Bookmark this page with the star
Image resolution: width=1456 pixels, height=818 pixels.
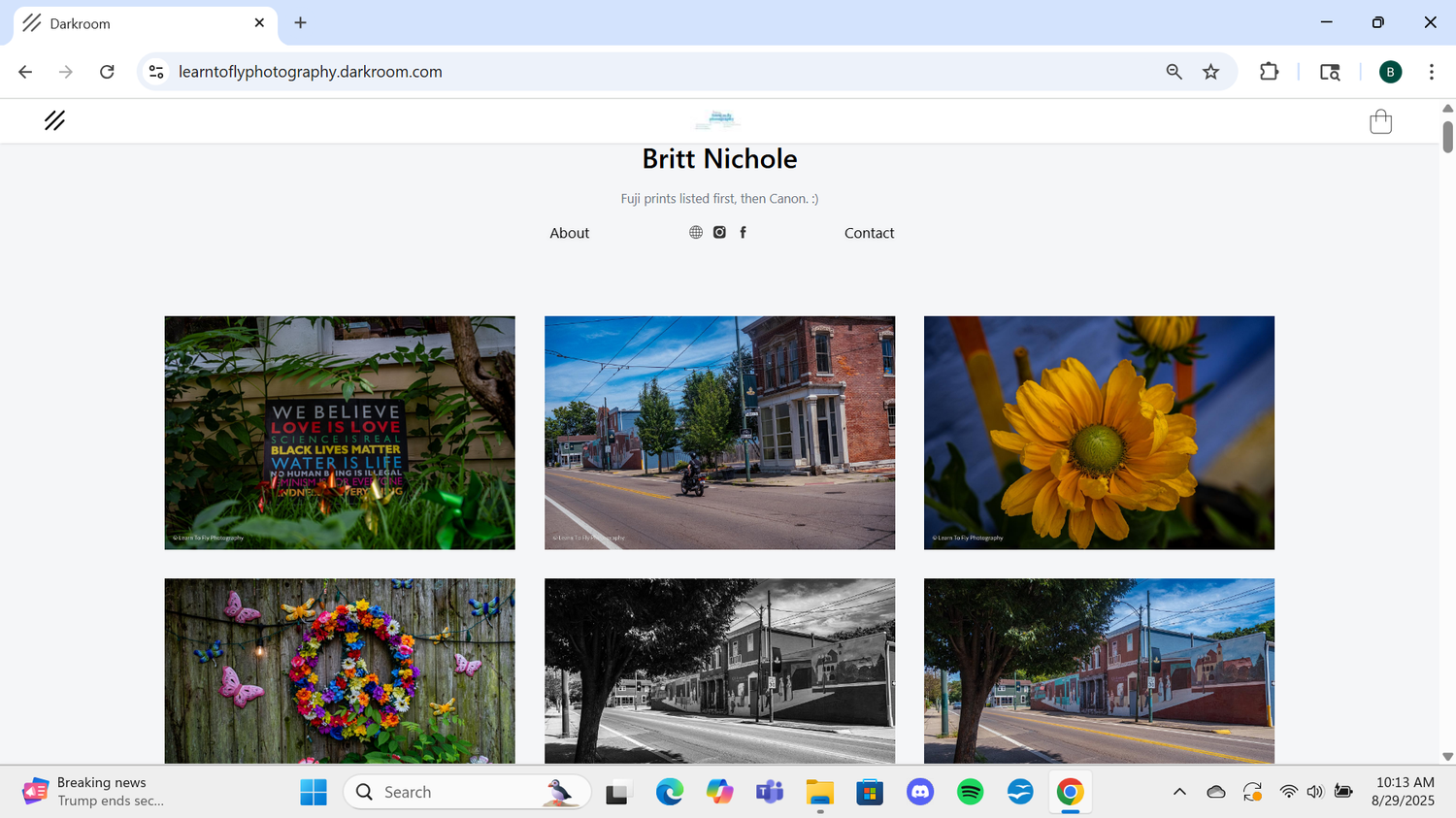pos(1210,72)
